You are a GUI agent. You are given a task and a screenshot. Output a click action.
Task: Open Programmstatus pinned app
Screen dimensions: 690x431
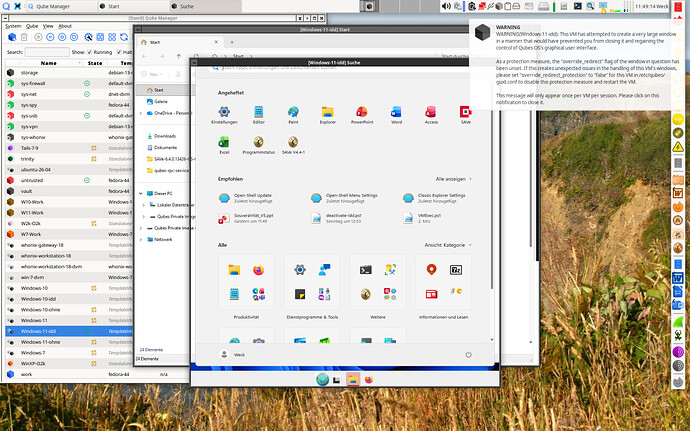[258, 145]
